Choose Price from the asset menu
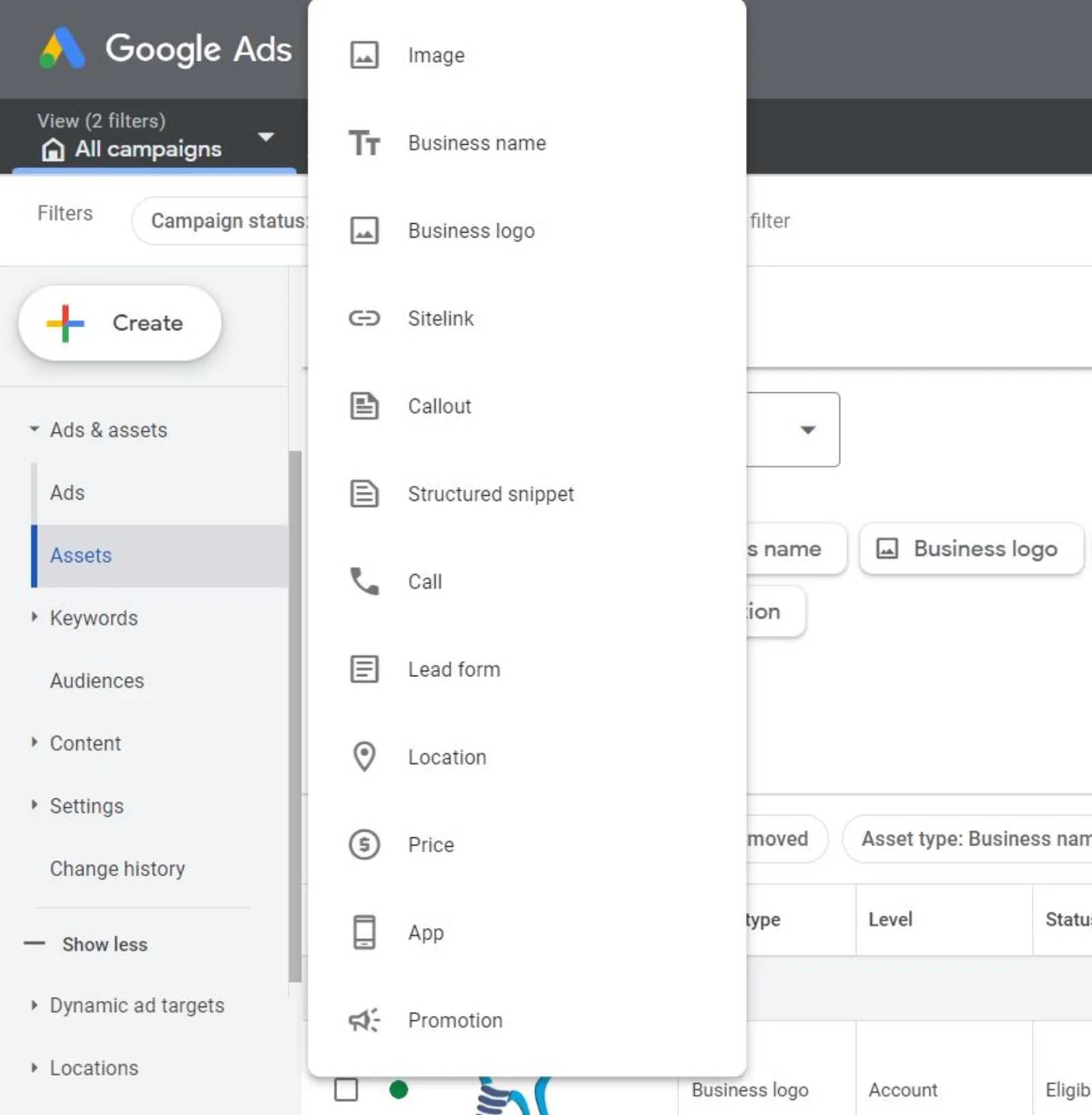 (527, 844)
